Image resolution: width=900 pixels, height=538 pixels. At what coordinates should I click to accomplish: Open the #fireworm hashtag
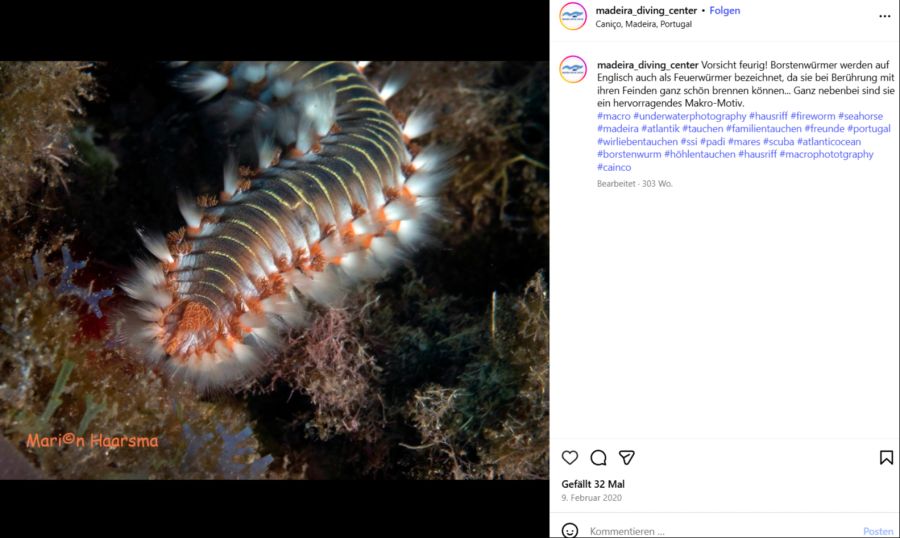click(812, 116)
